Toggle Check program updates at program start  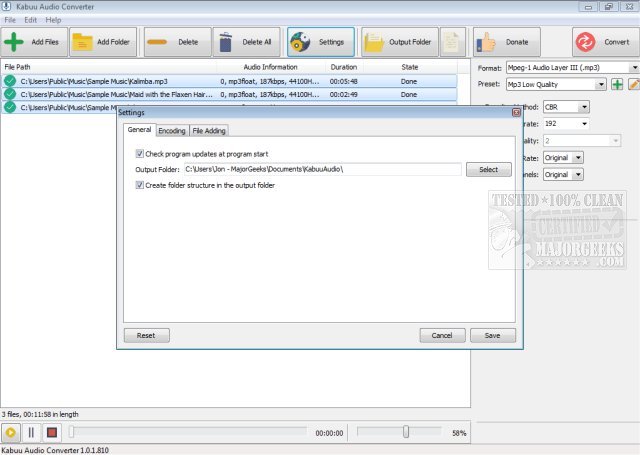click(x=140, y=154)
